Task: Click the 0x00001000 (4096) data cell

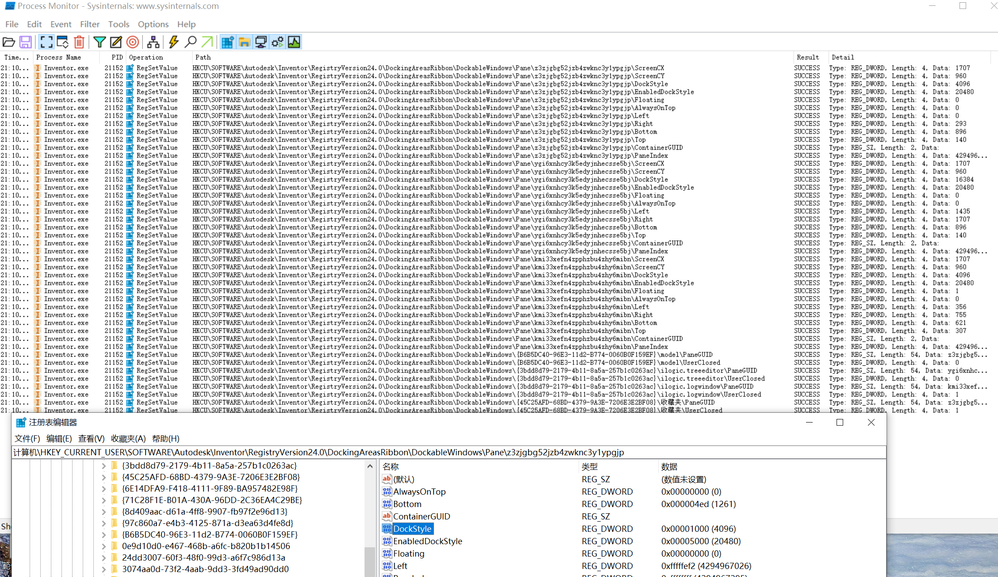Action: (698, 529)
